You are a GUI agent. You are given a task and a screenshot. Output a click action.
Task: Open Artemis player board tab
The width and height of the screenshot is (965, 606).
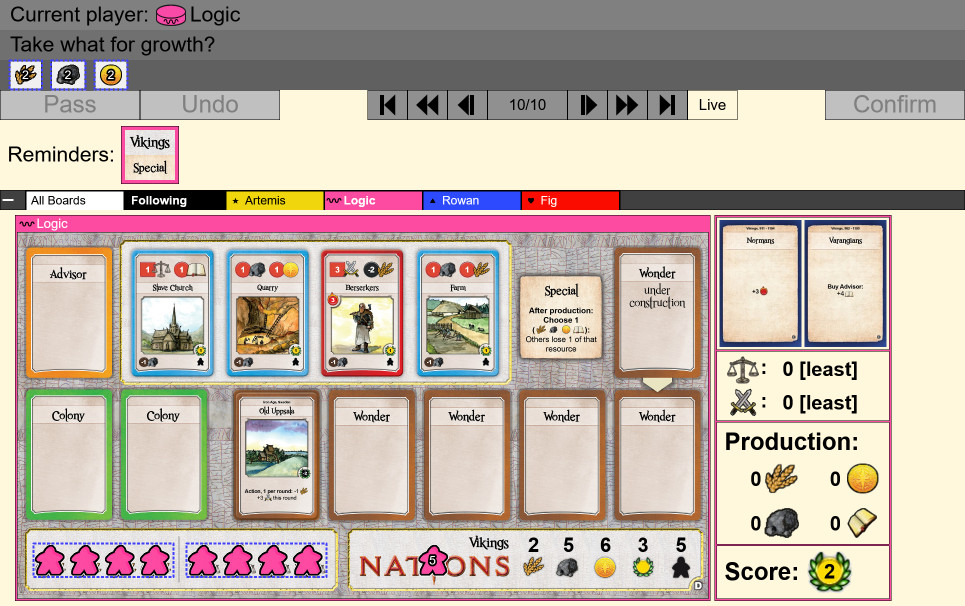coord(275,201)
